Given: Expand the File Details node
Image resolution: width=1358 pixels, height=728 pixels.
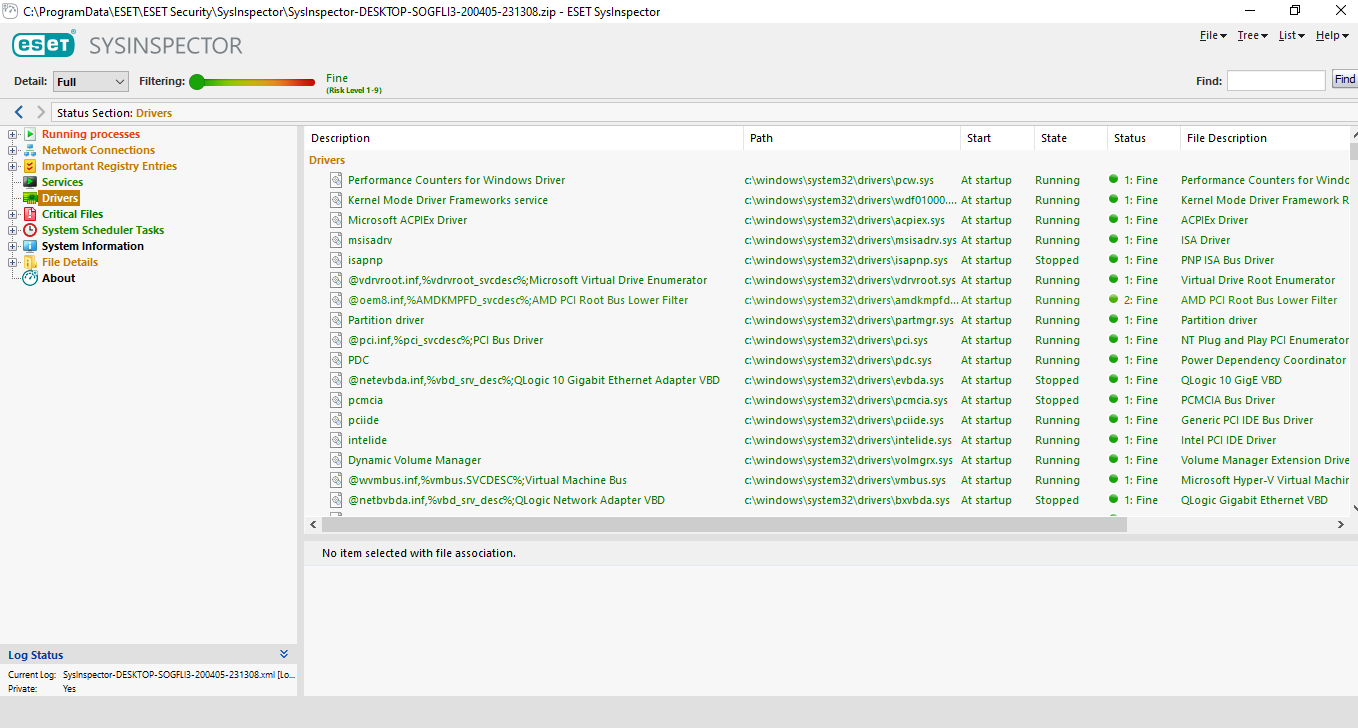Looking at the screenshot, I should (13, 262).
